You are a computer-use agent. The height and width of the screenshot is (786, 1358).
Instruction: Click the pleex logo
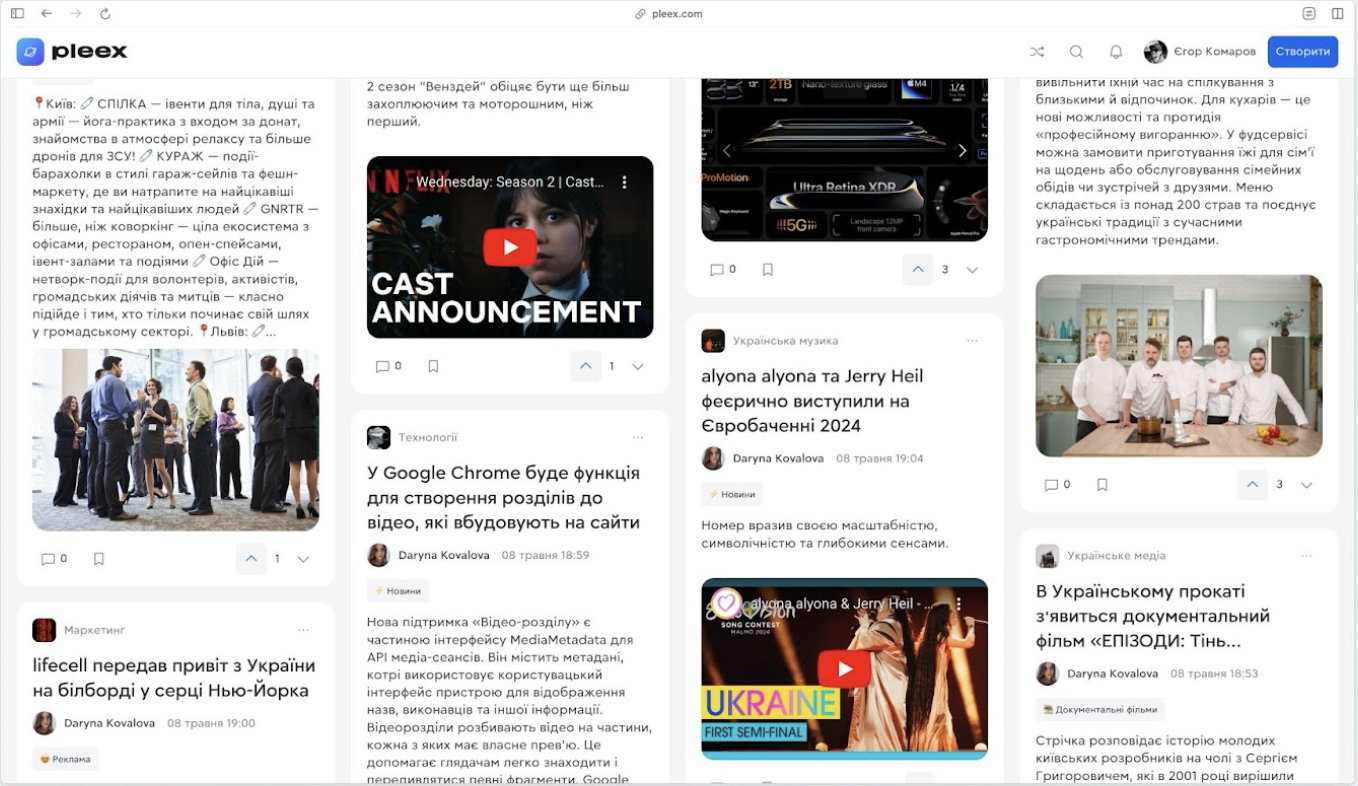[x=72, y=51]
